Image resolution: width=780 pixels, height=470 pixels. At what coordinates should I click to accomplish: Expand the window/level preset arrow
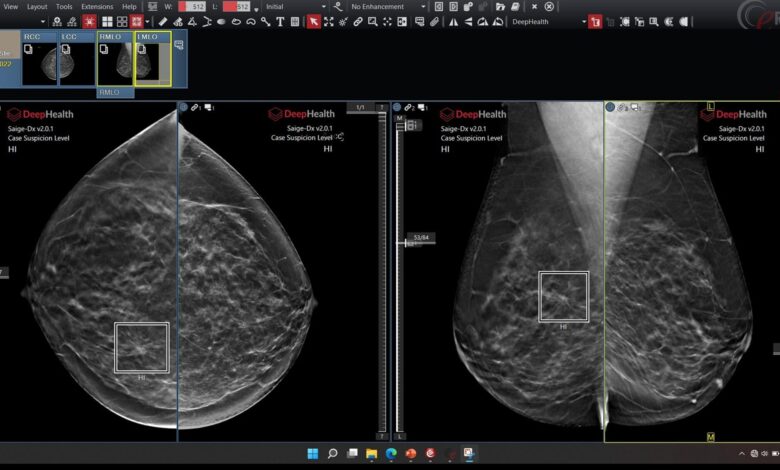click(x=256, y=8)
